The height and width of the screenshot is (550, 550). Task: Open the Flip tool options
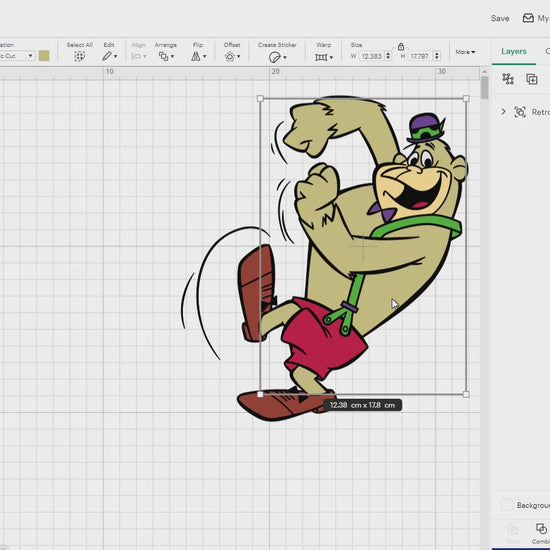coord(199,56)
